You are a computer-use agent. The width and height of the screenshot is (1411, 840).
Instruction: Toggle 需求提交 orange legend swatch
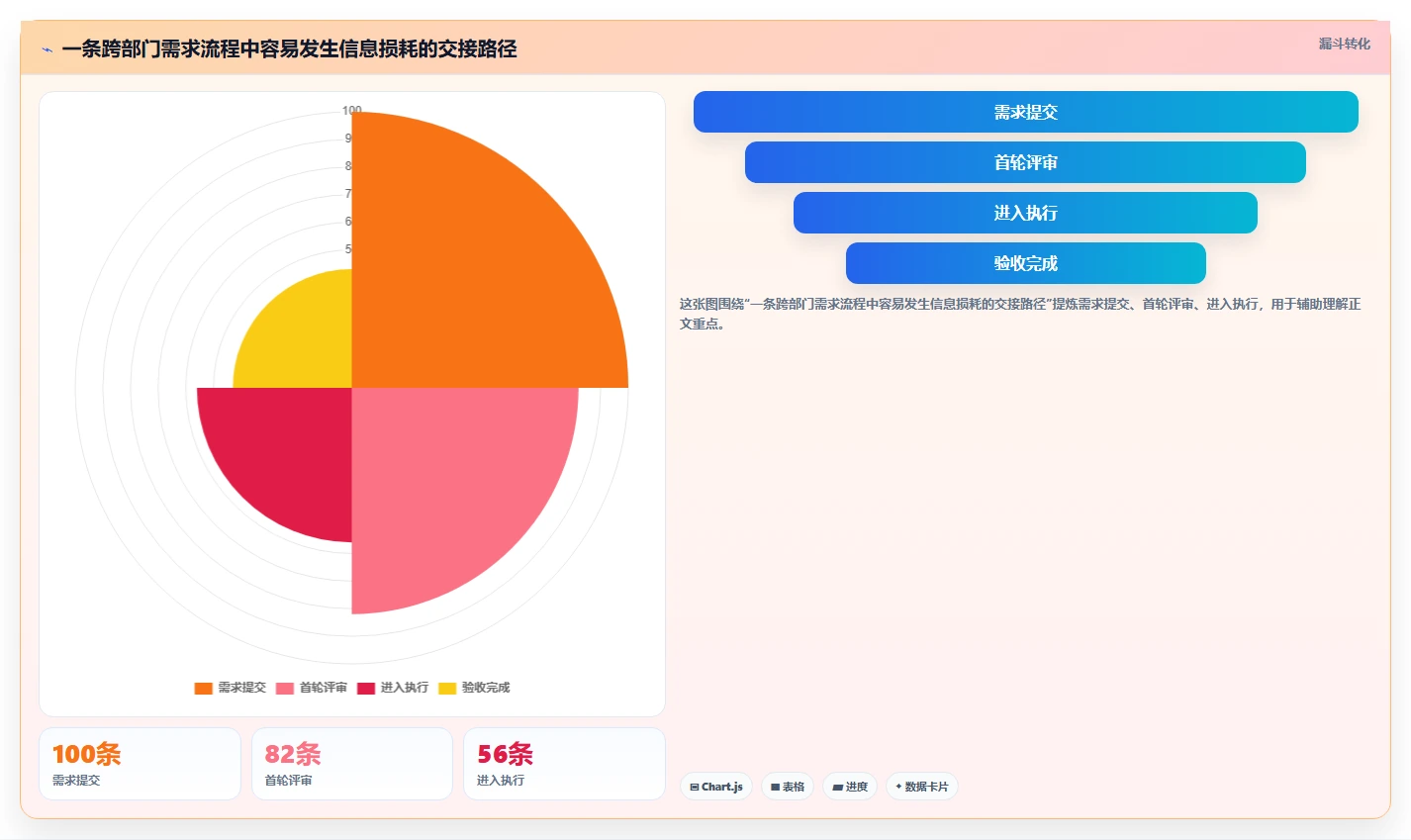[x=203, y=688]
